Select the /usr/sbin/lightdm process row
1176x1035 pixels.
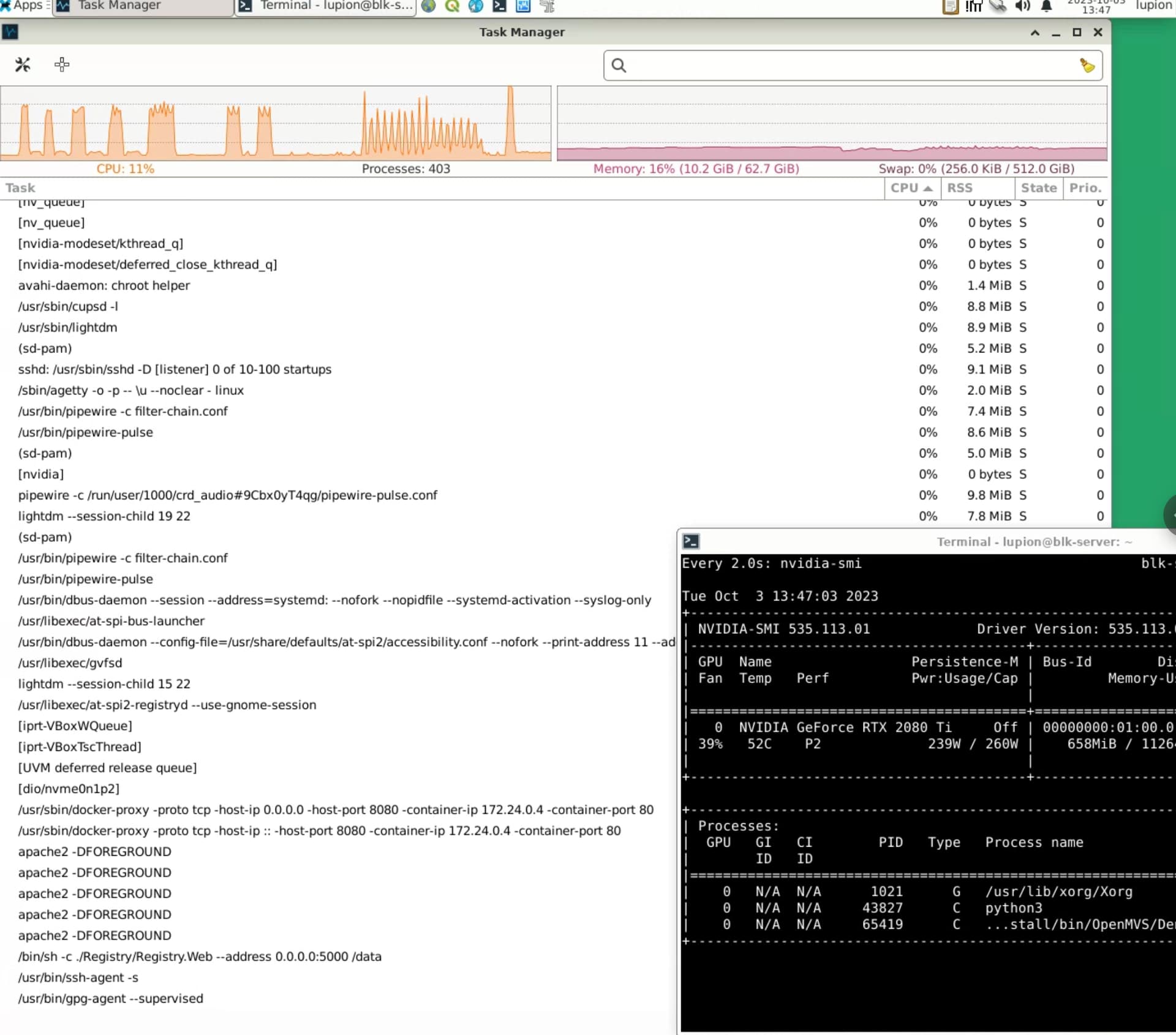click(68, 327)
